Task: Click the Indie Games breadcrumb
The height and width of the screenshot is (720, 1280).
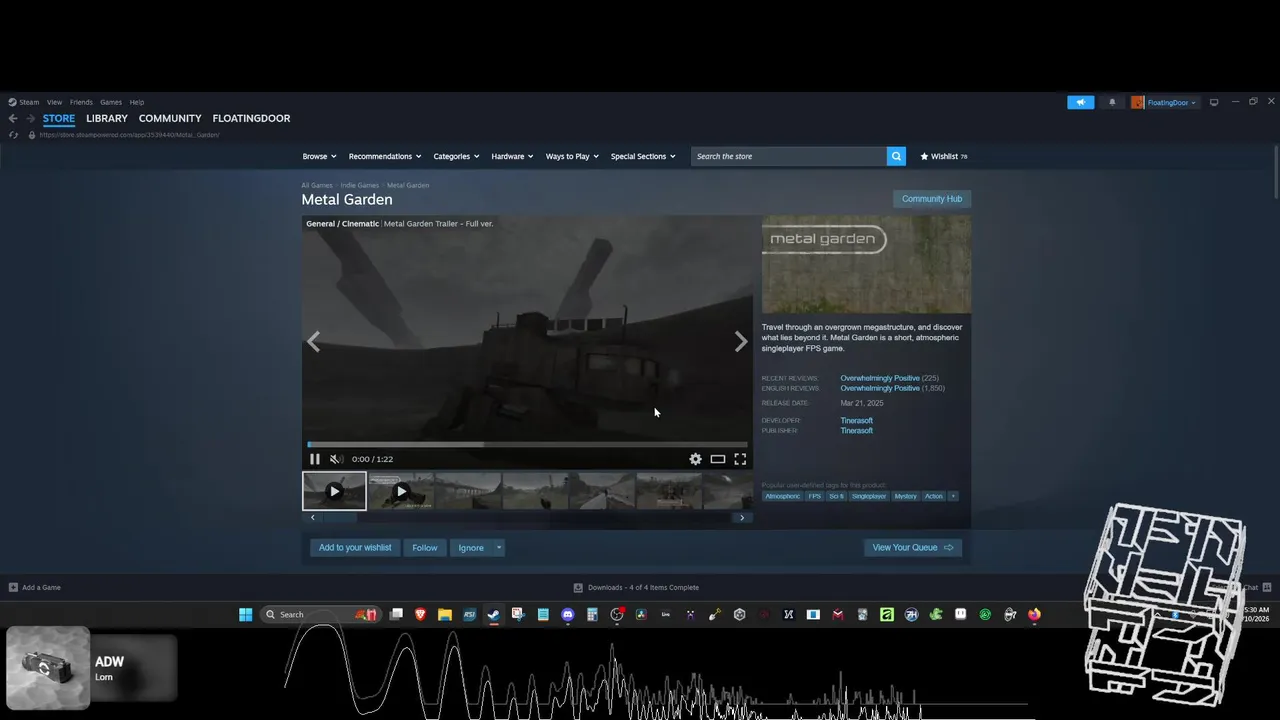Action: [359, 185]
